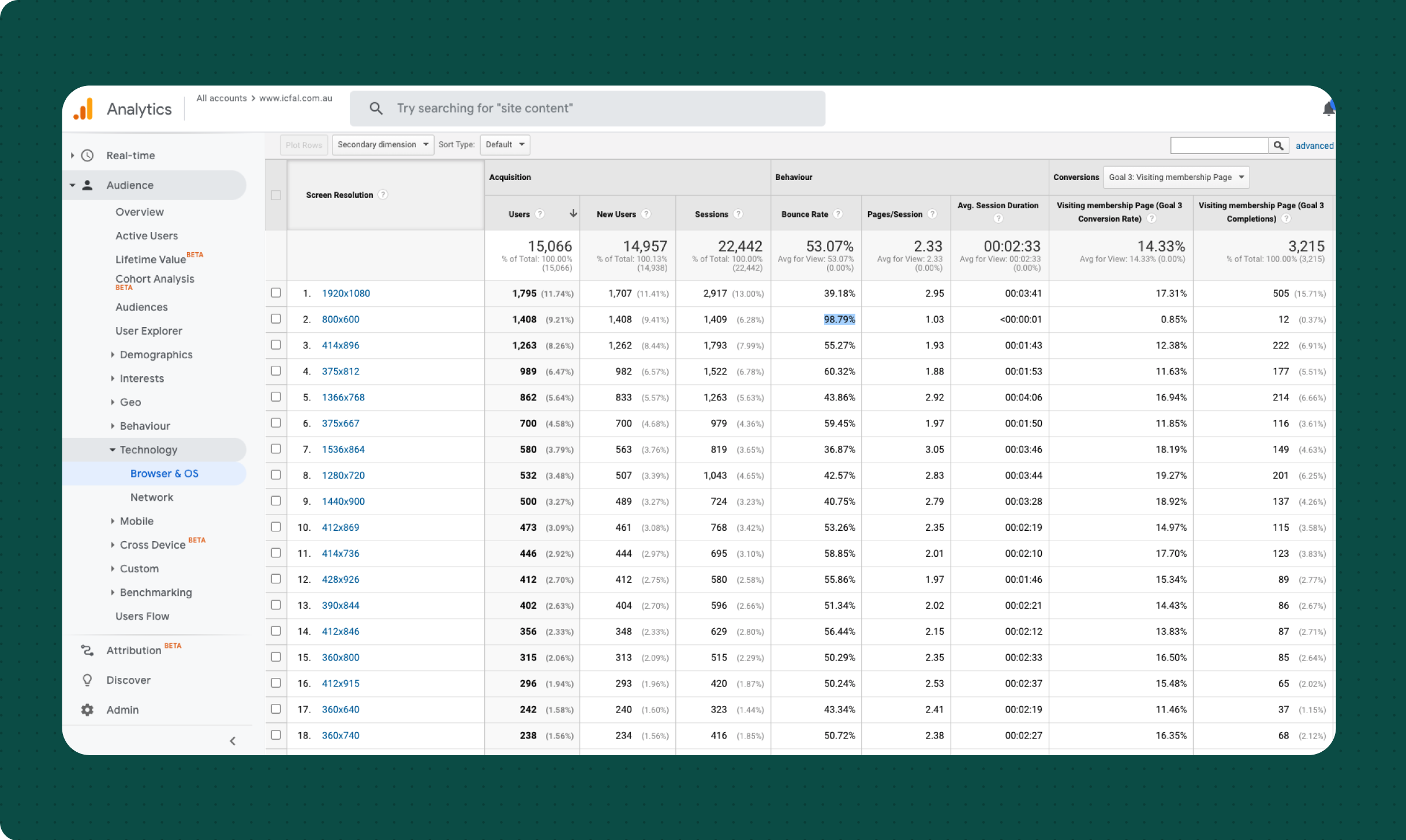Open the 1280x720 screen resolution link
Screen dimensions: 1406x840
coord(343,475)
